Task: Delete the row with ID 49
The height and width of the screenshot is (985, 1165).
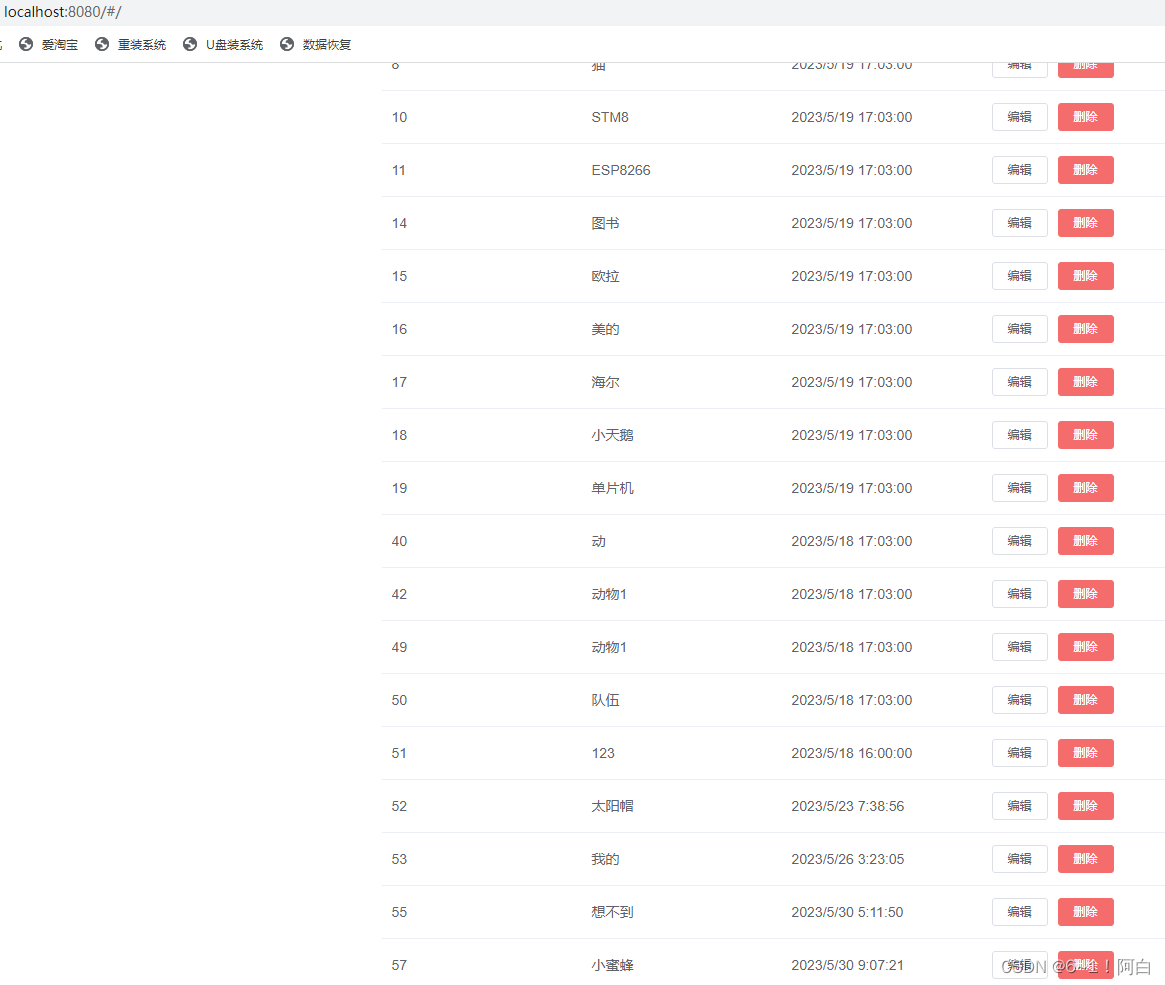Action: coord(1086,647)
